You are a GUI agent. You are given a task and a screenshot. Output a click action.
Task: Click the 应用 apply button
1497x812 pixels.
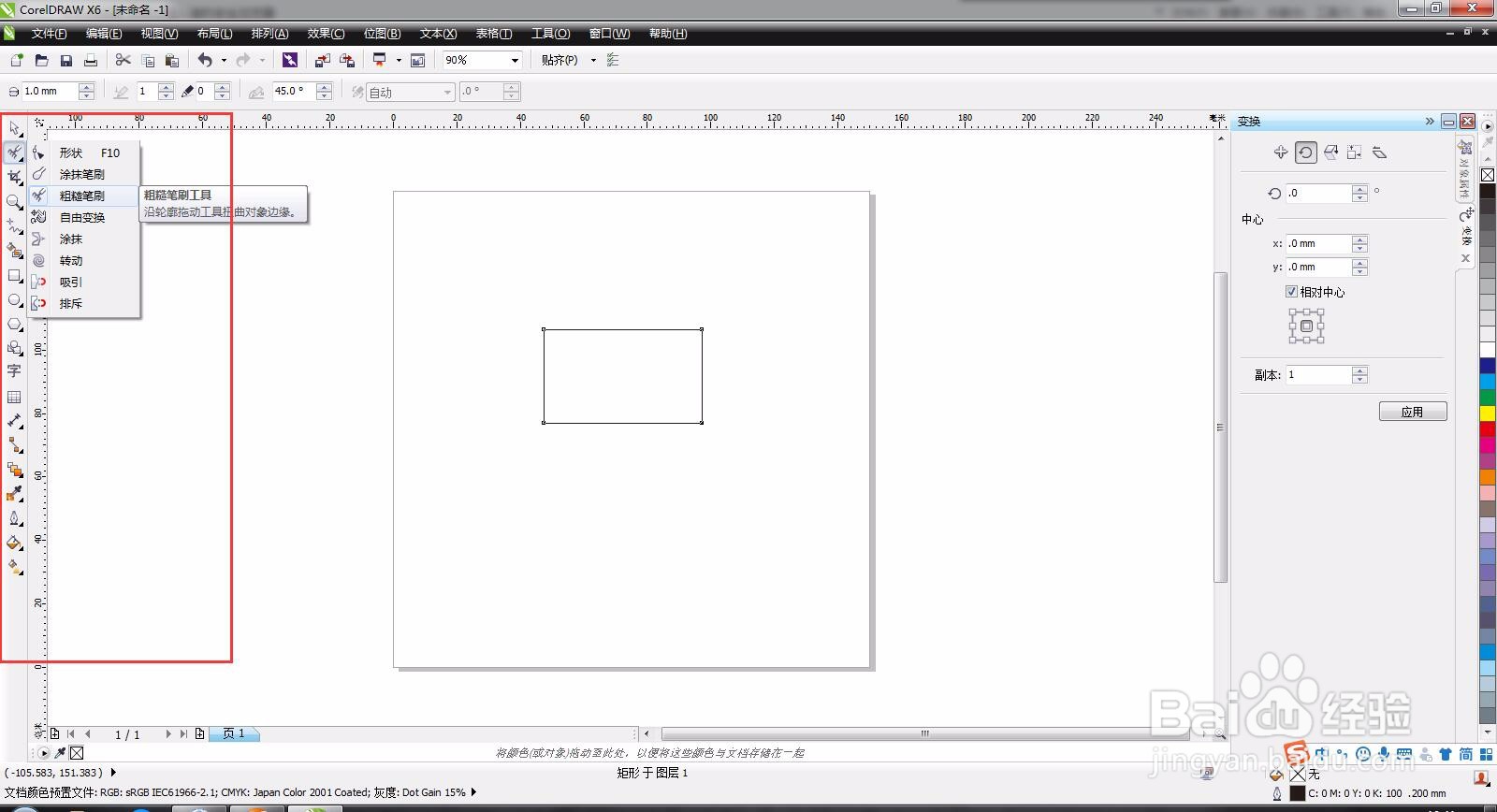(1413, 412)
